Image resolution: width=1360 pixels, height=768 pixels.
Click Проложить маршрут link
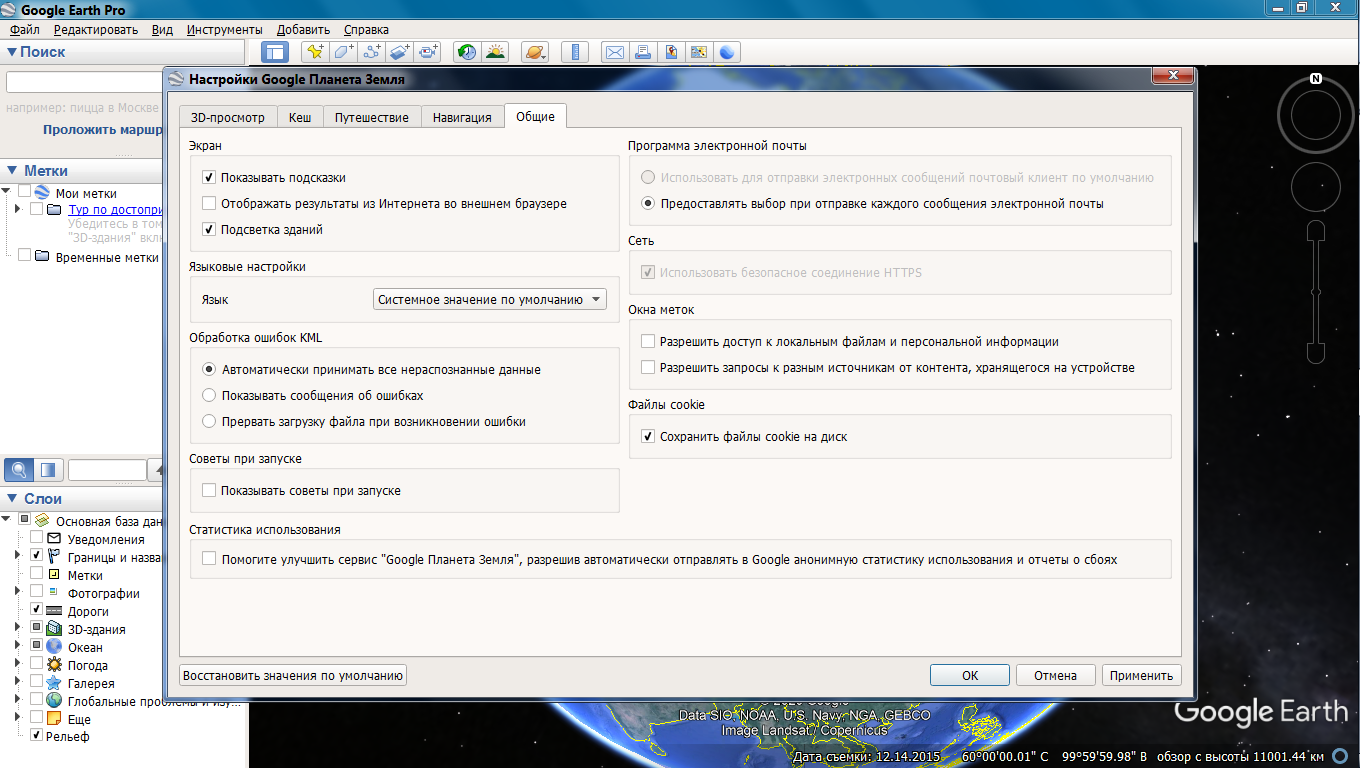[103, 130]
